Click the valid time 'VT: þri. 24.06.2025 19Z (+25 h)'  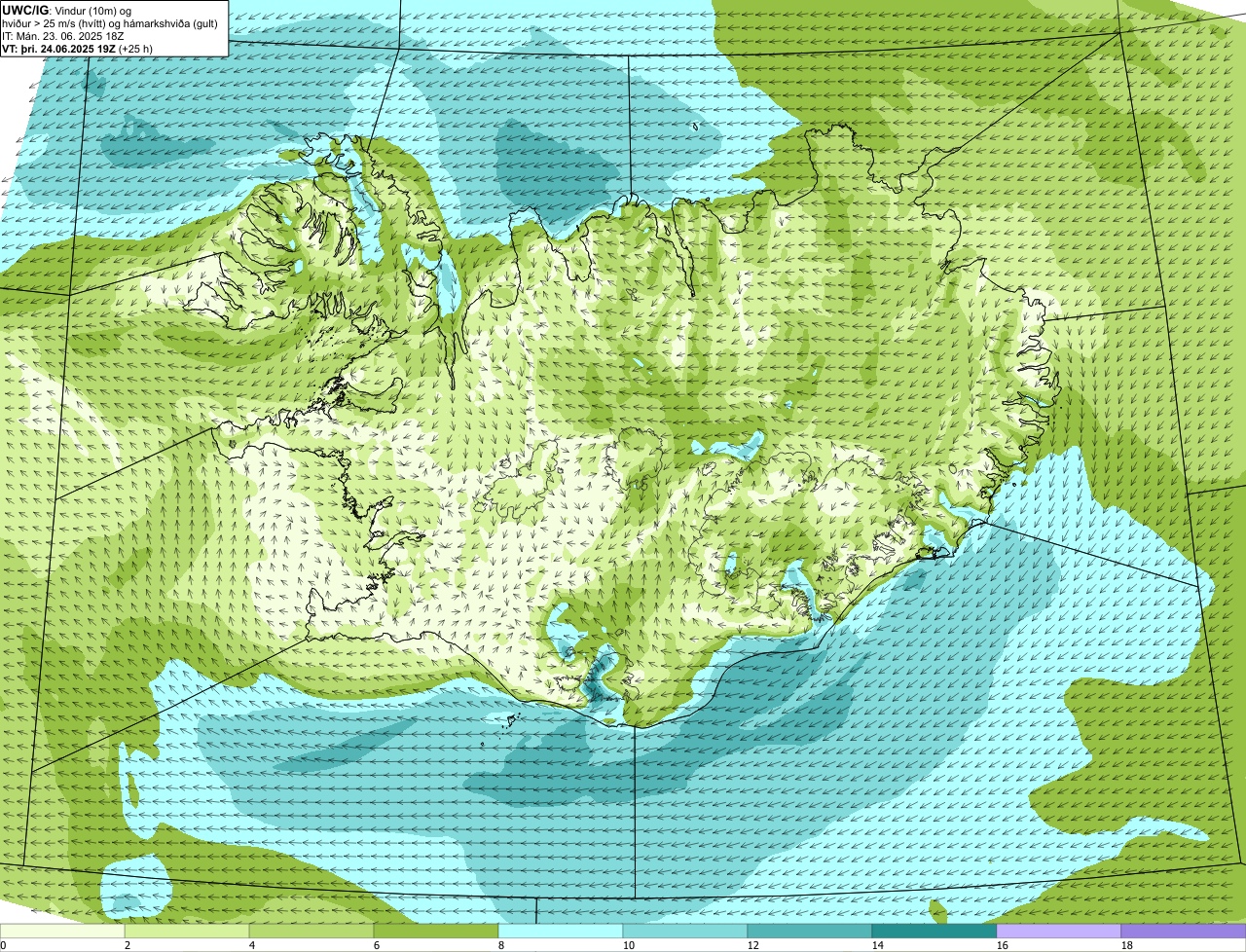tap(78, 48)
